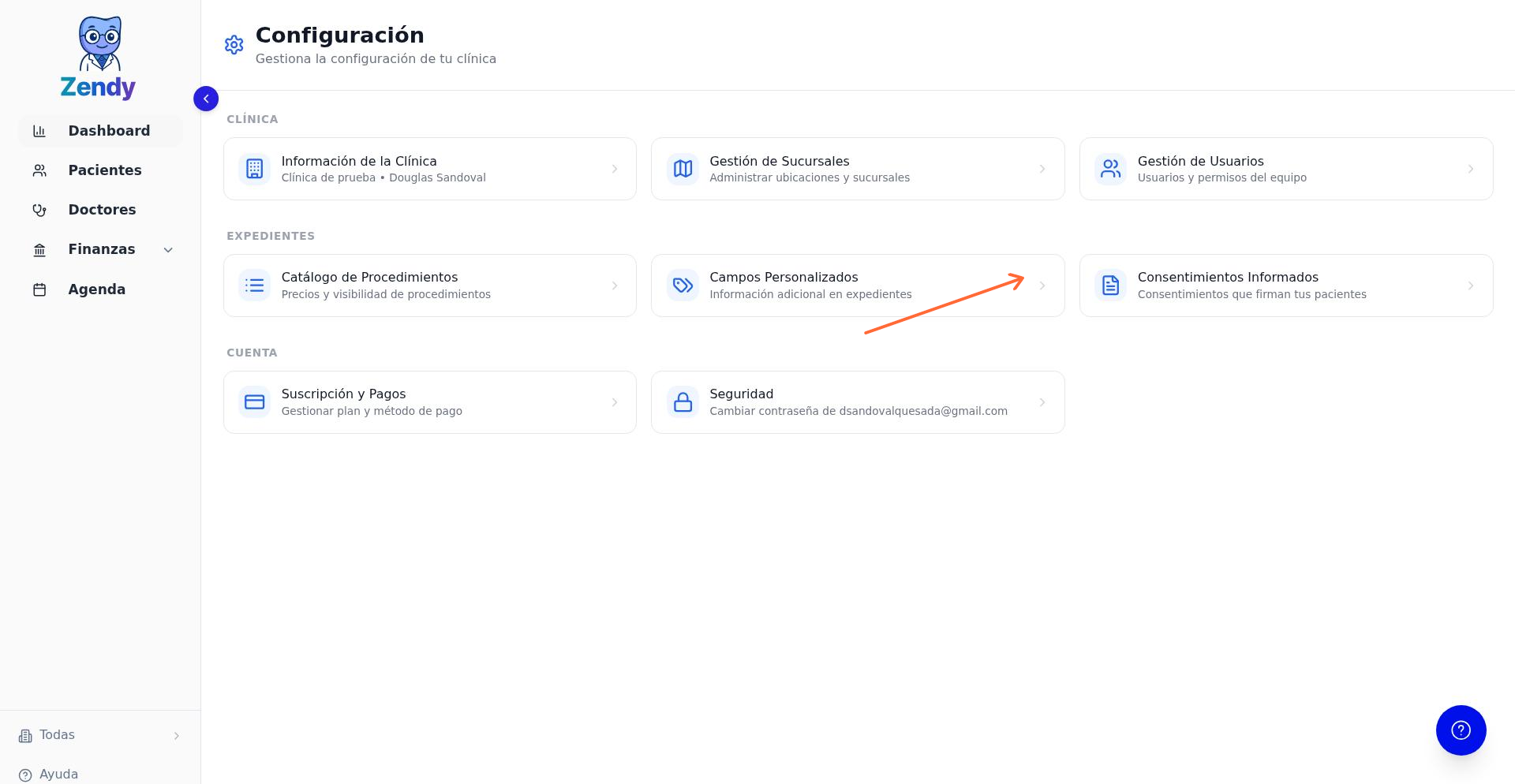This screenshot has height=784, width=1515.
Task: Select Pacientes in the sidebar
Action: pos(105,170)
